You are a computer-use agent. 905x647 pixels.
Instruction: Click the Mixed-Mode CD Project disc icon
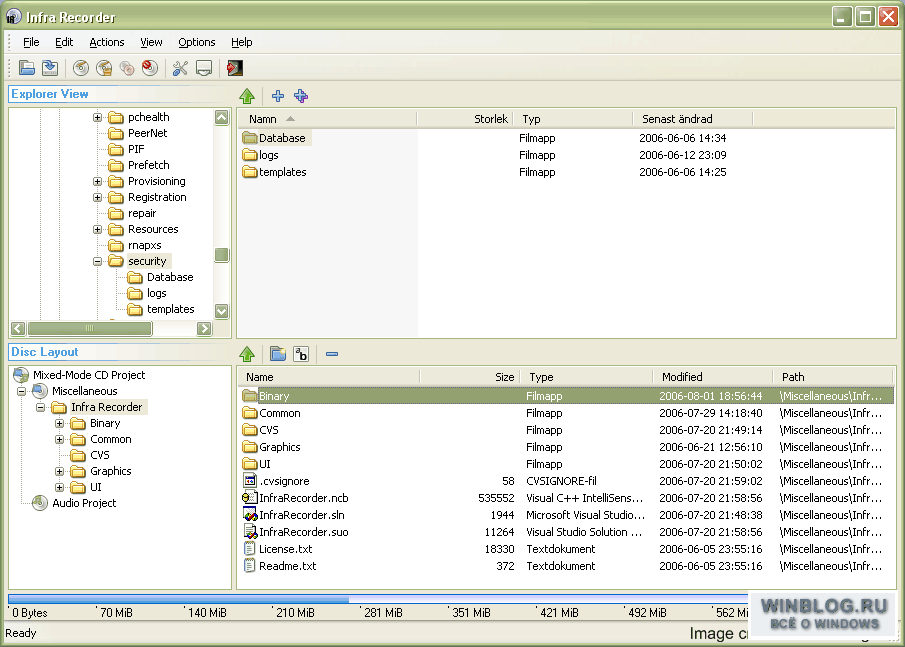coord(21,375)
